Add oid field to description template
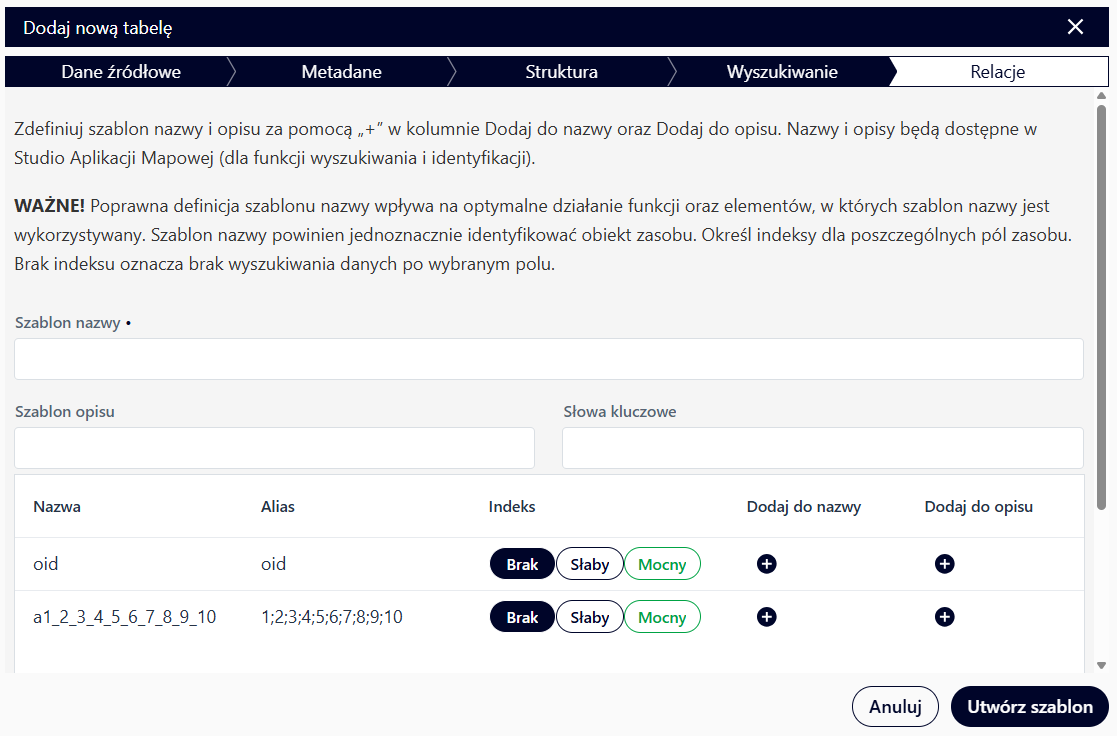The width and height of the screenshot is (1117, 736). click(x=944, y=564)
